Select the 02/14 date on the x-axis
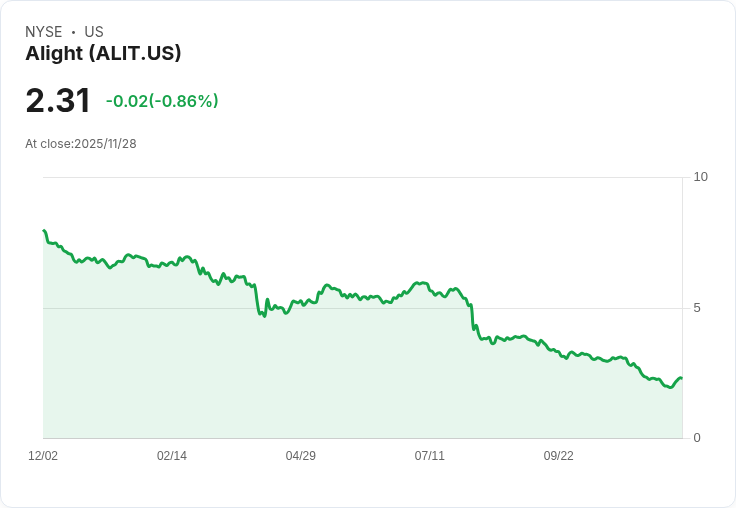 tap(172, 456)
